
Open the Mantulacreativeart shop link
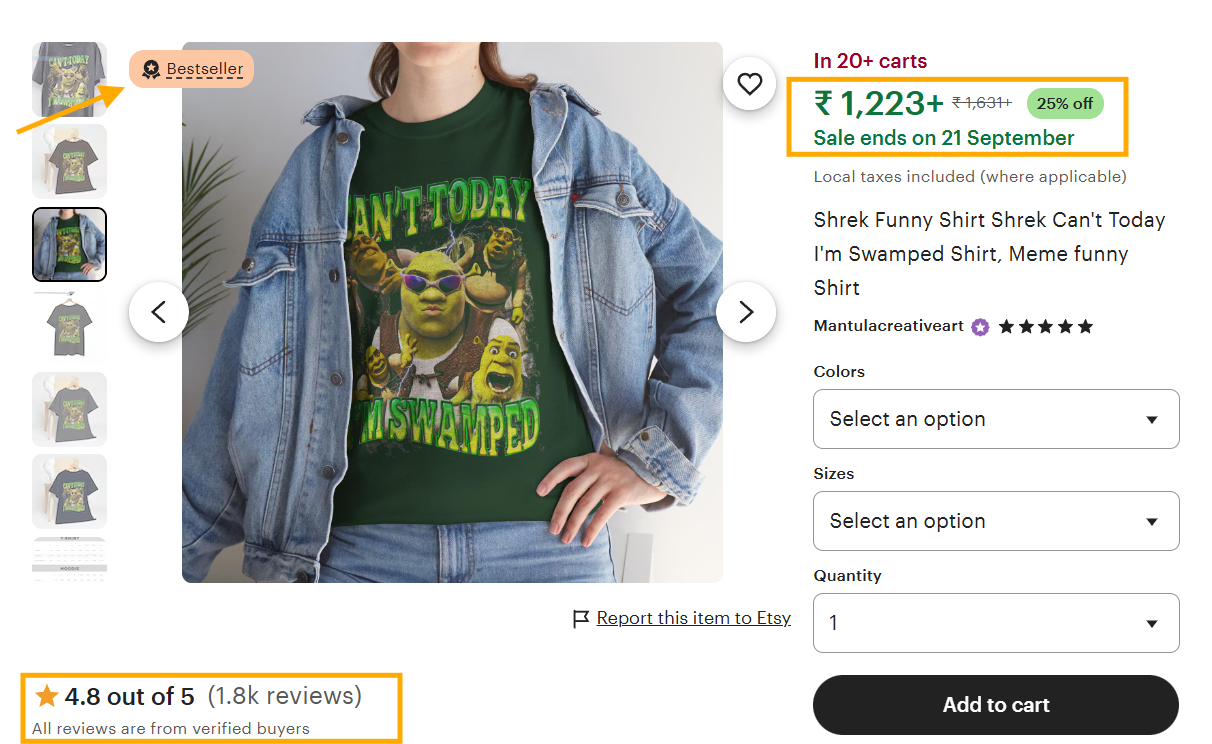[887, 327]
